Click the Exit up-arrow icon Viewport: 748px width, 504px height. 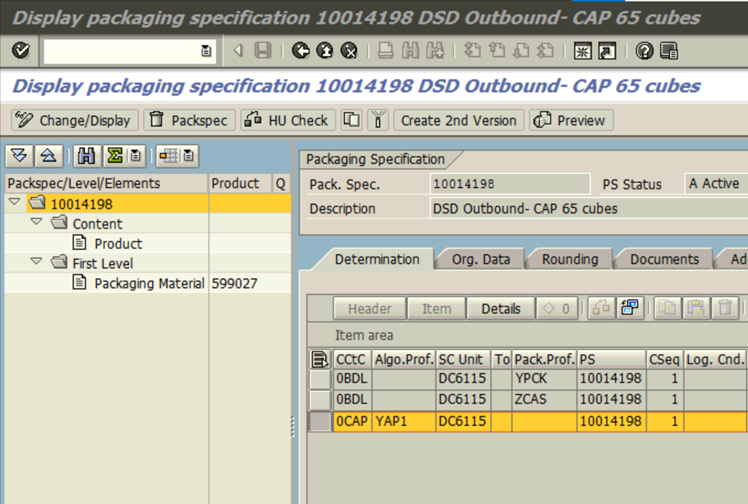click(325, 50)
